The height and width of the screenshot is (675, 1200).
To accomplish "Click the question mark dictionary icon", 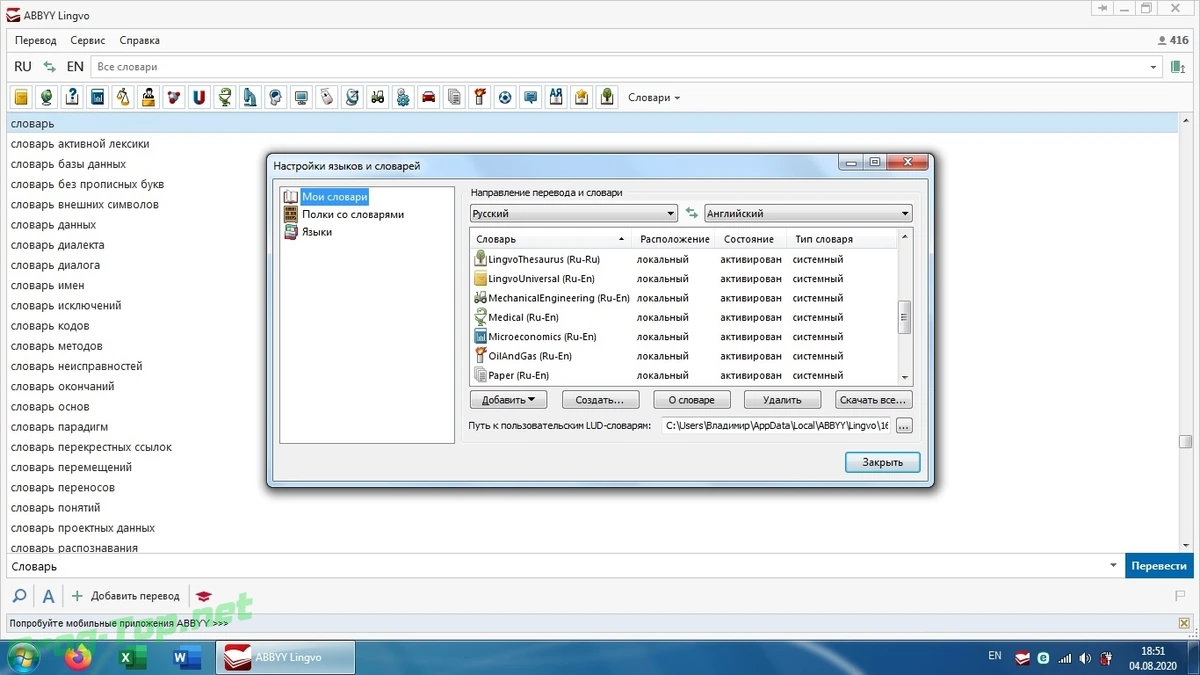I will pos(72,97).
